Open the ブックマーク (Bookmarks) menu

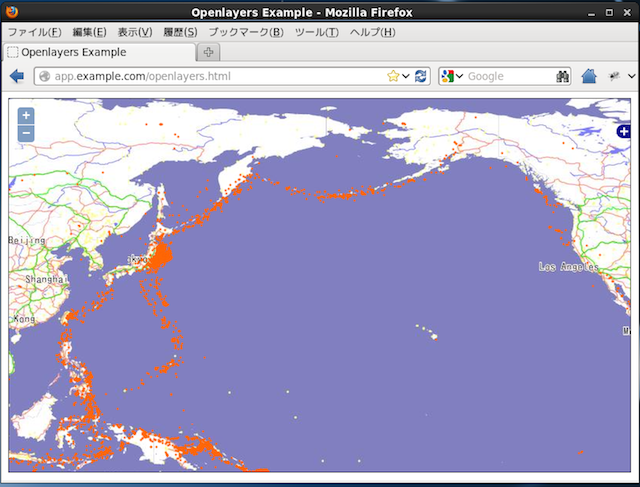pyautogui.click(x=245, y=32)
